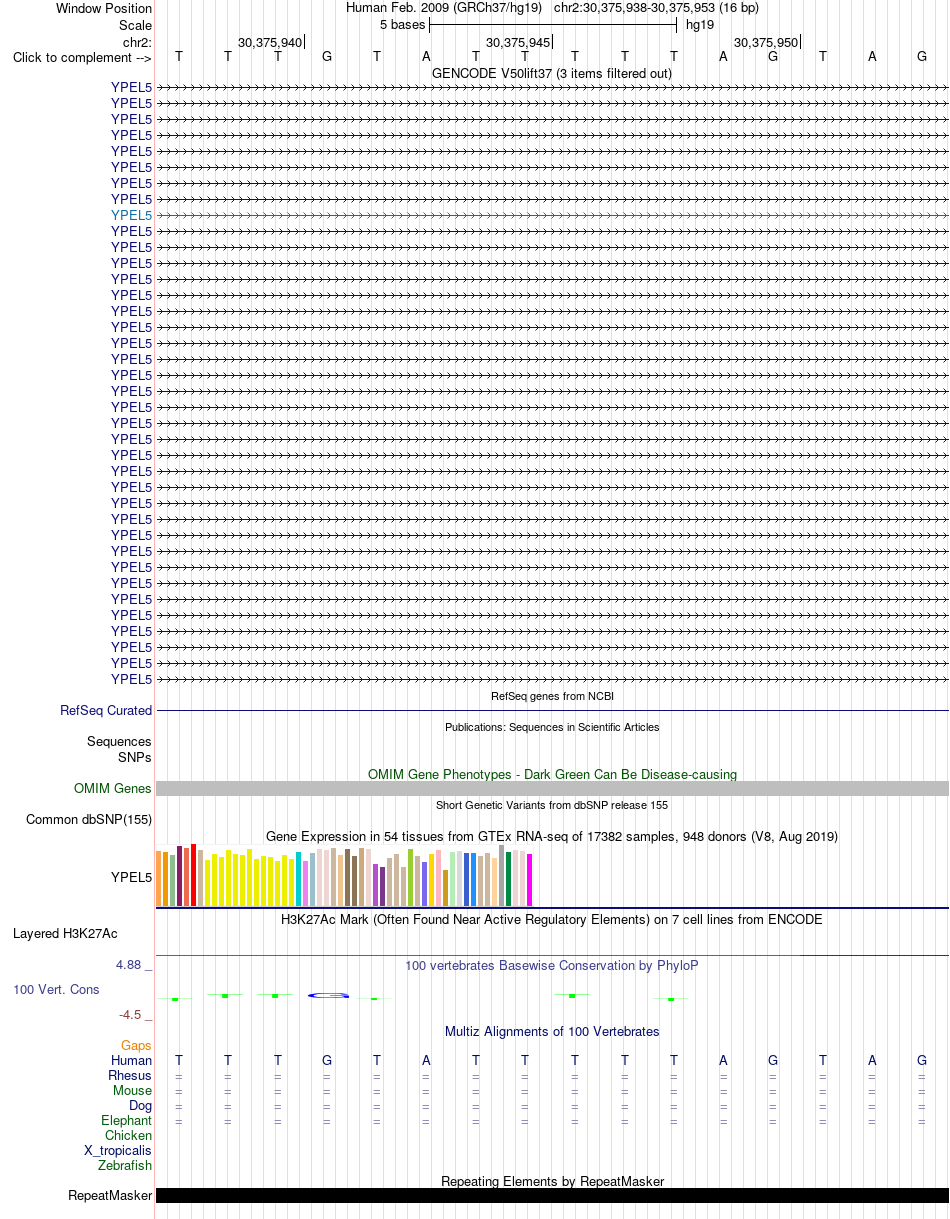Open 'Repeating Elements by RepeatMasker' track title
950x1219 pixels.
552,1182
